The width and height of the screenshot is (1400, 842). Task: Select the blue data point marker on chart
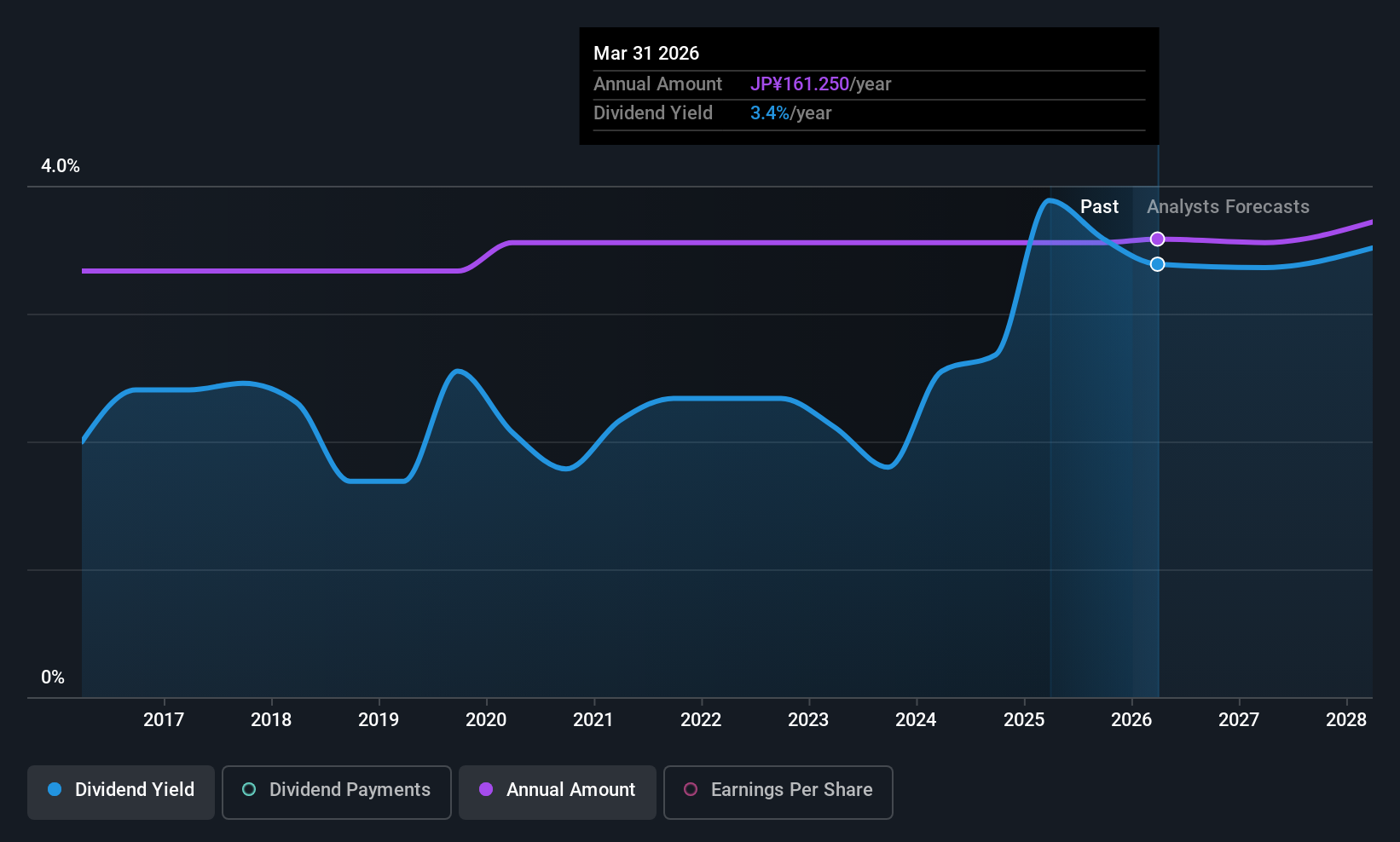pyautogui.click(x=1157, y=264)
